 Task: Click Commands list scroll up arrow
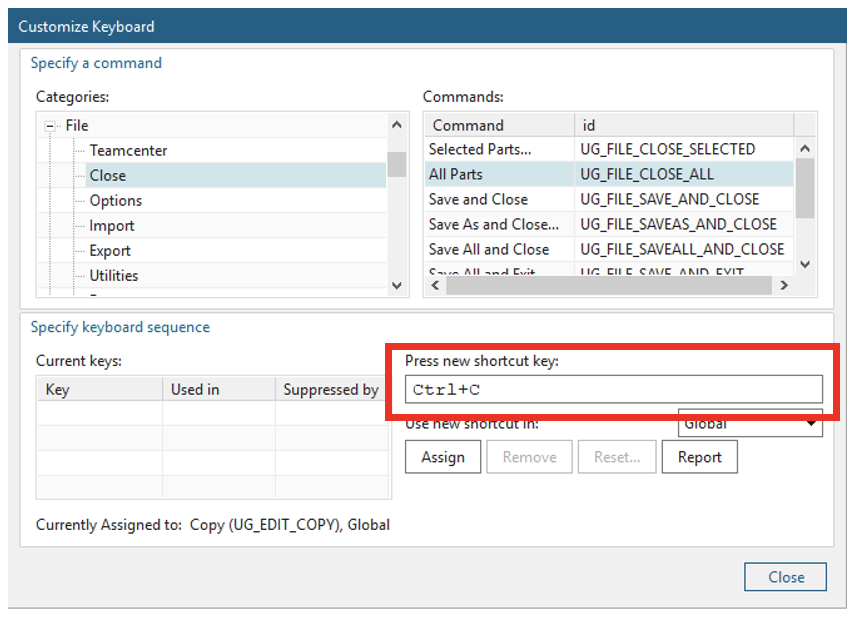click(x=805, y=148)
